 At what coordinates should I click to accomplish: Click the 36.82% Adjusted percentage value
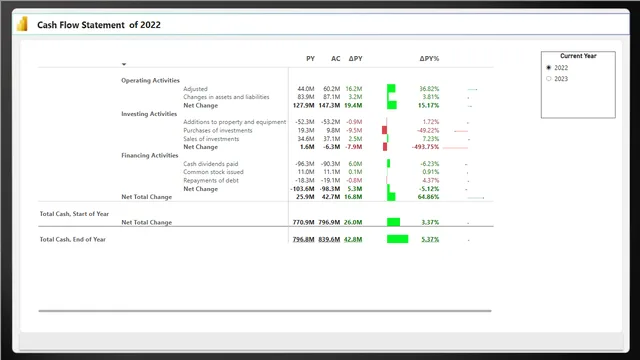pos(429,89)
